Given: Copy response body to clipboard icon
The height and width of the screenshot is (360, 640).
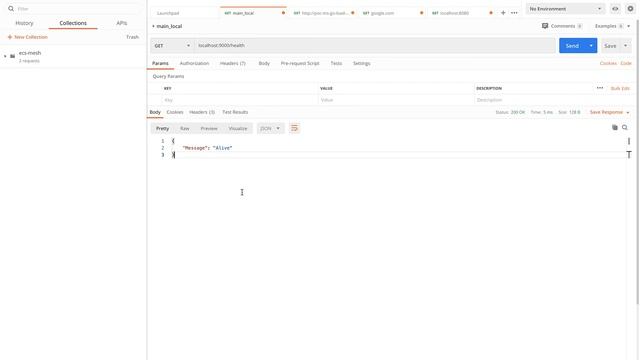Looking at the screenshot, I should click(615, 128).
